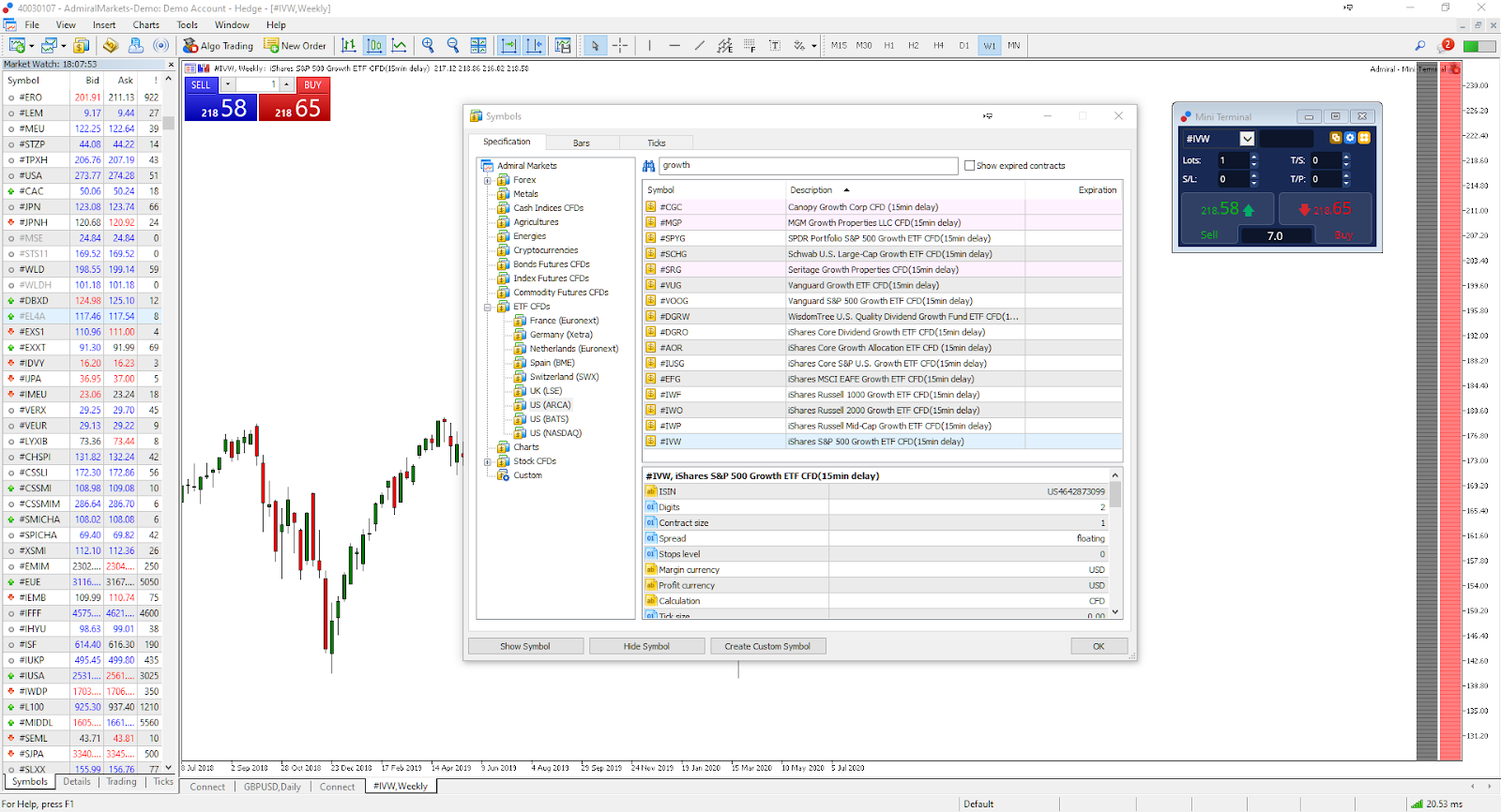Click the Show Symbol button
The image size is (1501, 812).
(525, 646)
